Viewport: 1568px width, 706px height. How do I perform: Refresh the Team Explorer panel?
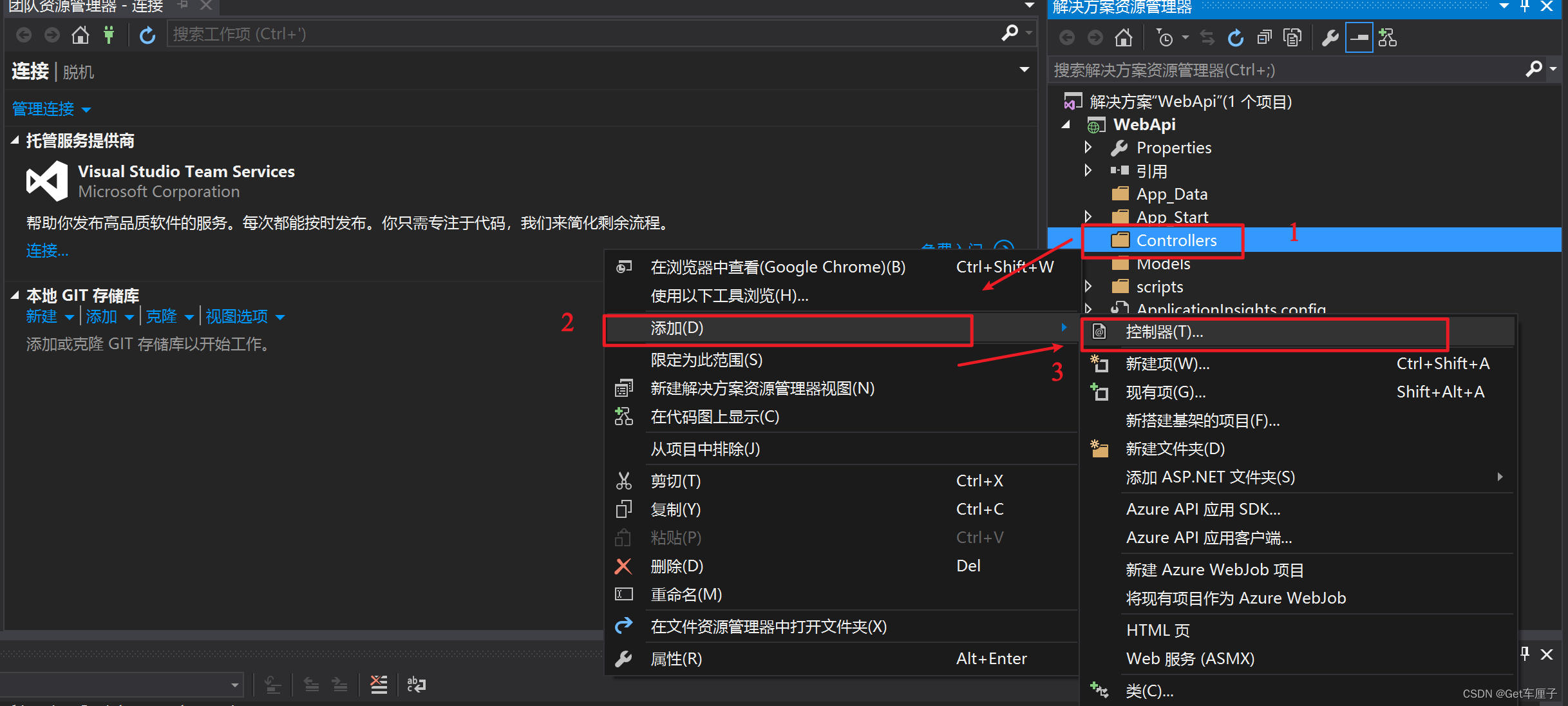[x=147, y=35]
